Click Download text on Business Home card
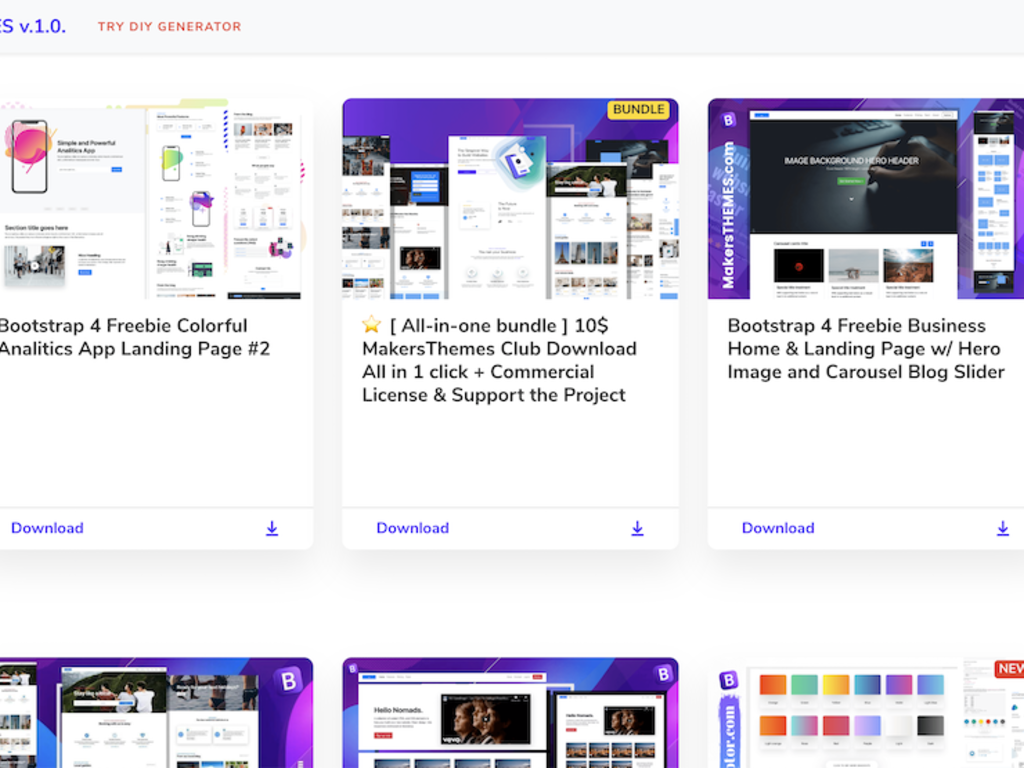Screen dimensions: 1024x768 point(778,528)
